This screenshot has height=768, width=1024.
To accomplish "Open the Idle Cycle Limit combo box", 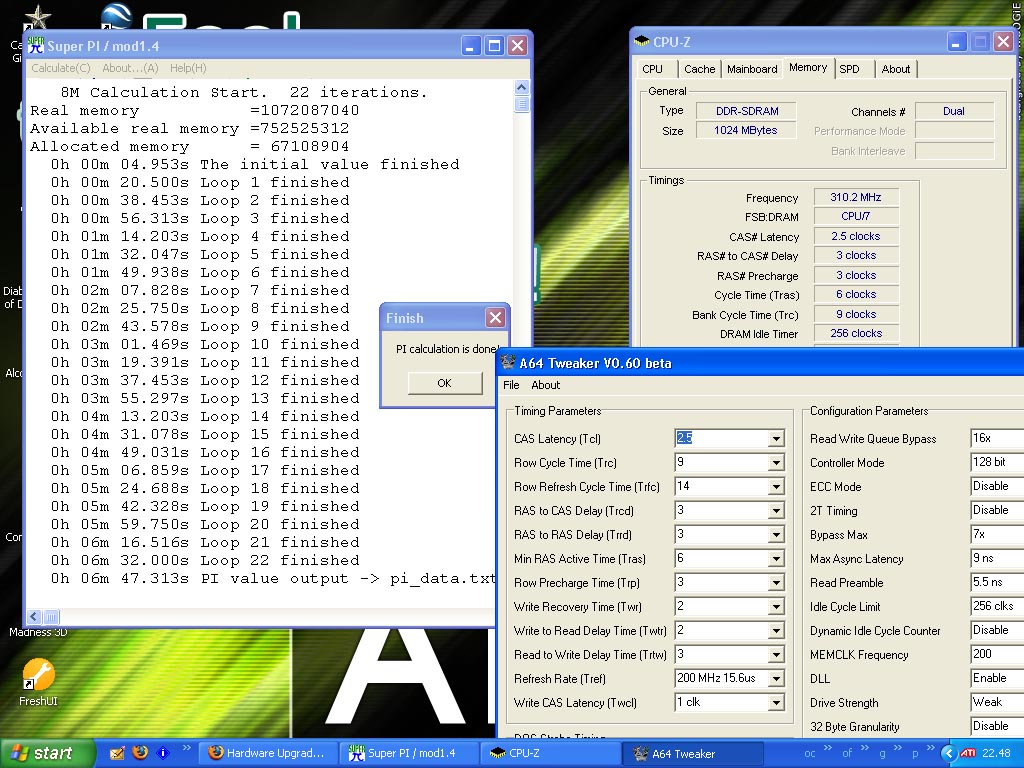I will (x=997, y=606).
